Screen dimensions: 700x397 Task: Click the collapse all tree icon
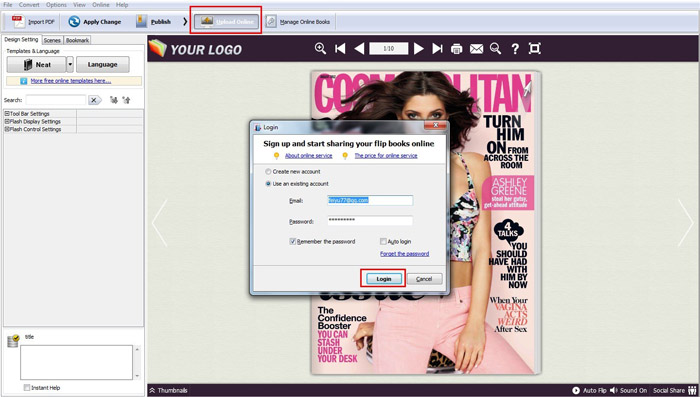[x=126, y=100]
